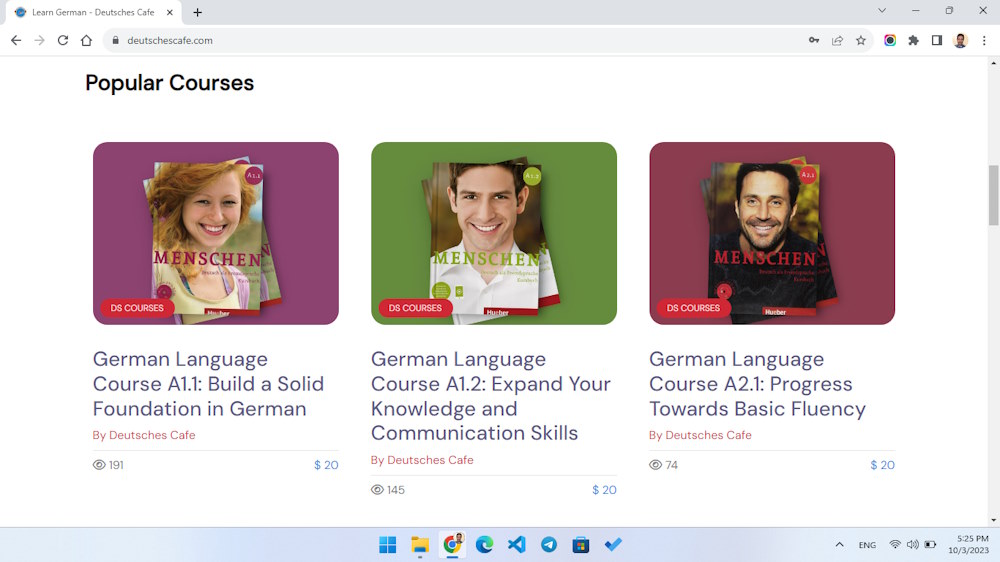The image size is (1000, 562).
Task: Toggle the browser side panel
Action: click(x=937, y=40)
